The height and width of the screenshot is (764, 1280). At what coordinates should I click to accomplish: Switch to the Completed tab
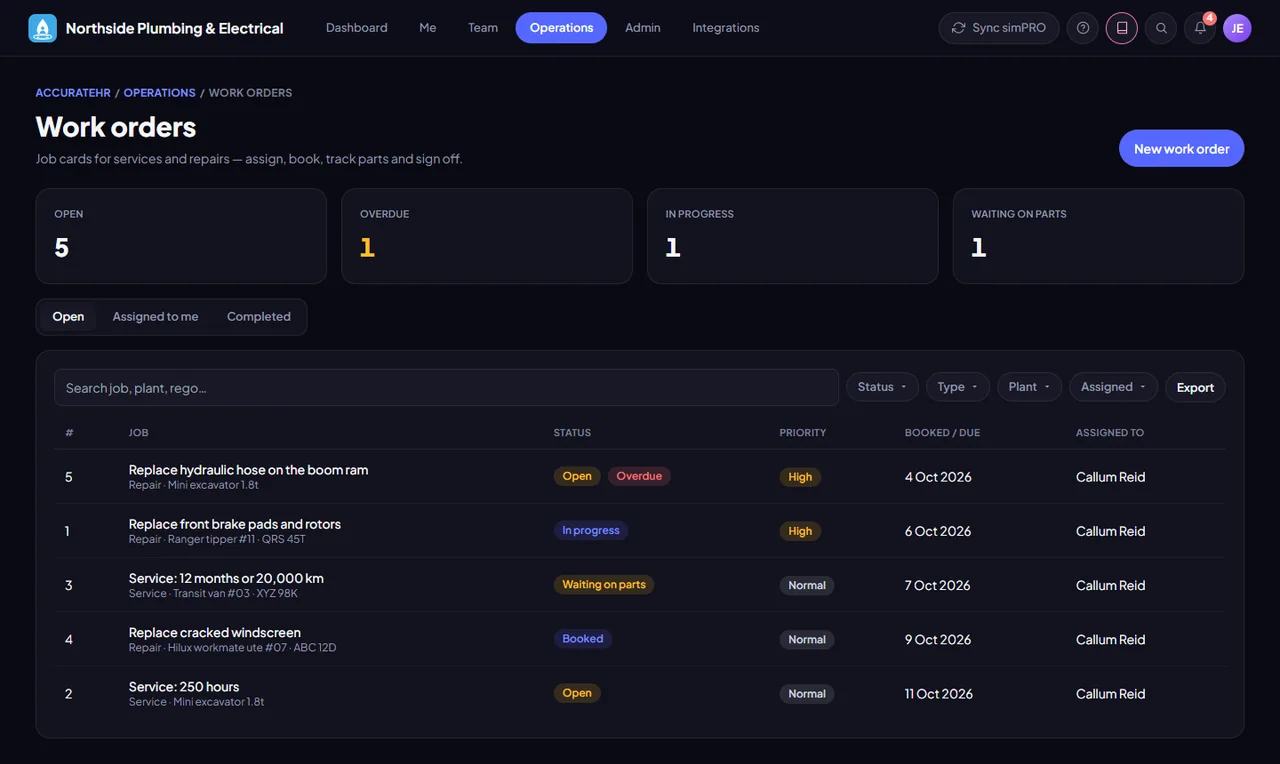click(x=259, y=317)
